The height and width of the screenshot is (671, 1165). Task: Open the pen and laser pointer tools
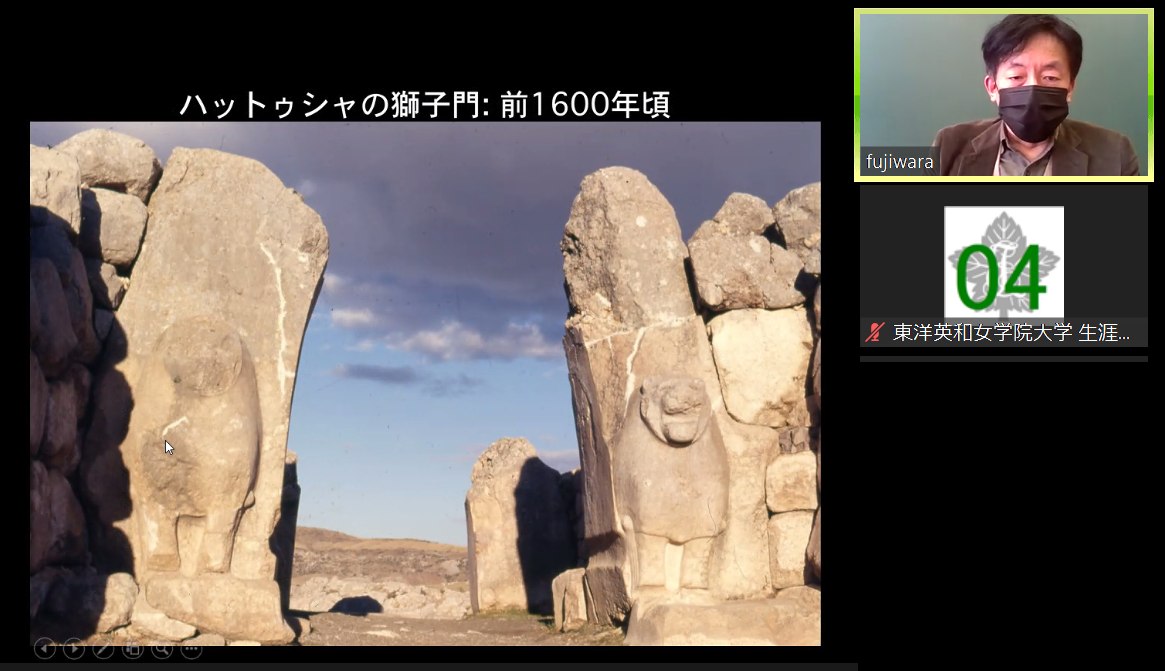103,649
